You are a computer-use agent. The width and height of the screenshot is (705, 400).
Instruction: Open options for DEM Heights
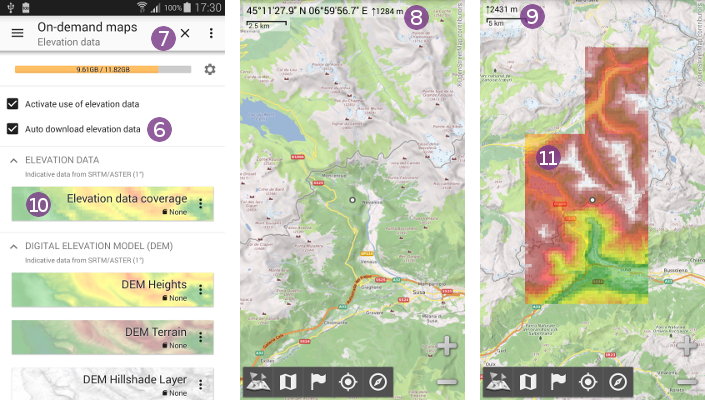click(x=201, y=290)
